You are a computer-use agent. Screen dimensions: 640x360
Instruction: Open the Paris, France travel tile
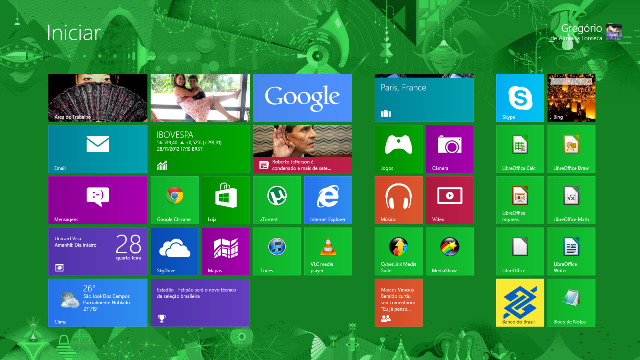click(424, 98)
